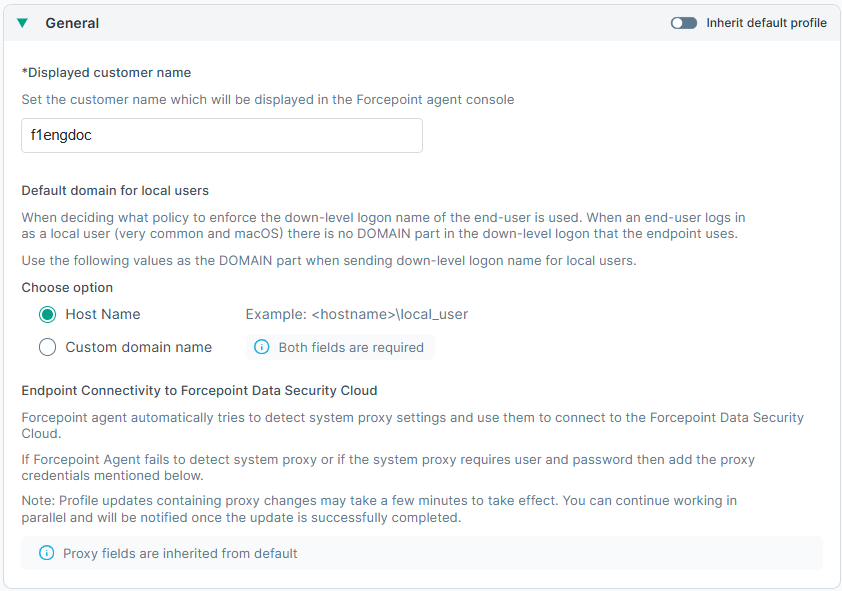This screenshot has height=591, width=842.
Task: Click the Displayed customer name field label
Action: (106, 72)
